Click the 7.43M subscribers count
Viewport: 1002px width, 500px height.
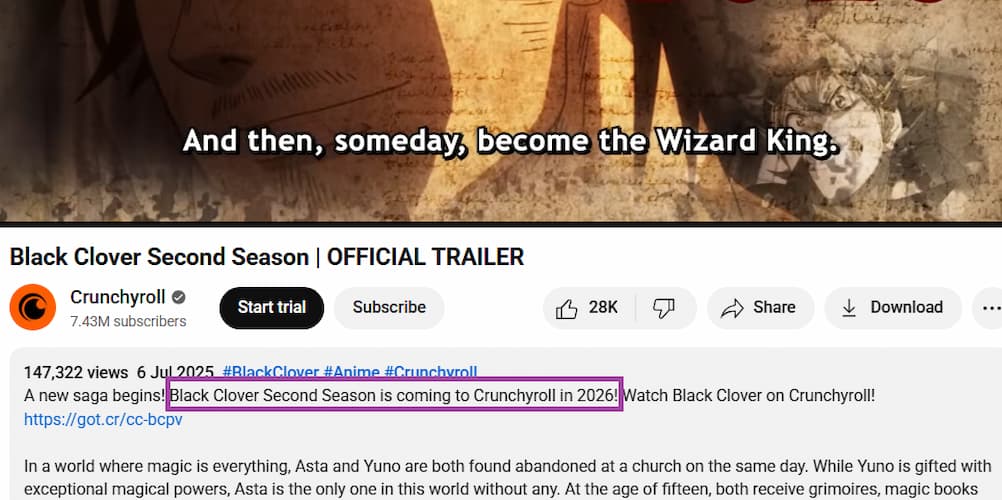(x=128, y=321)
